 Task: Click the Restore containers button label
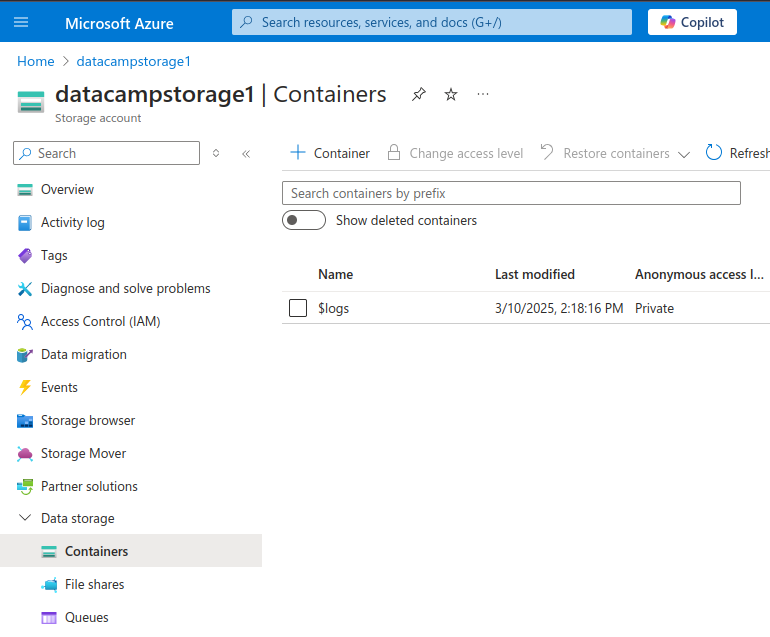(616, 154)
